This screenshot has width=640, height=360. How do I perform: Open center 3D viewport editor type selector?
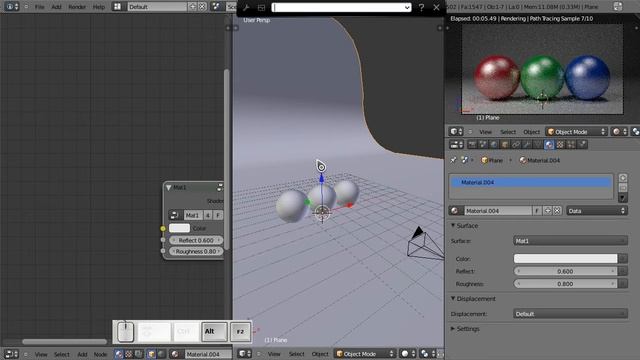[244, 353]
